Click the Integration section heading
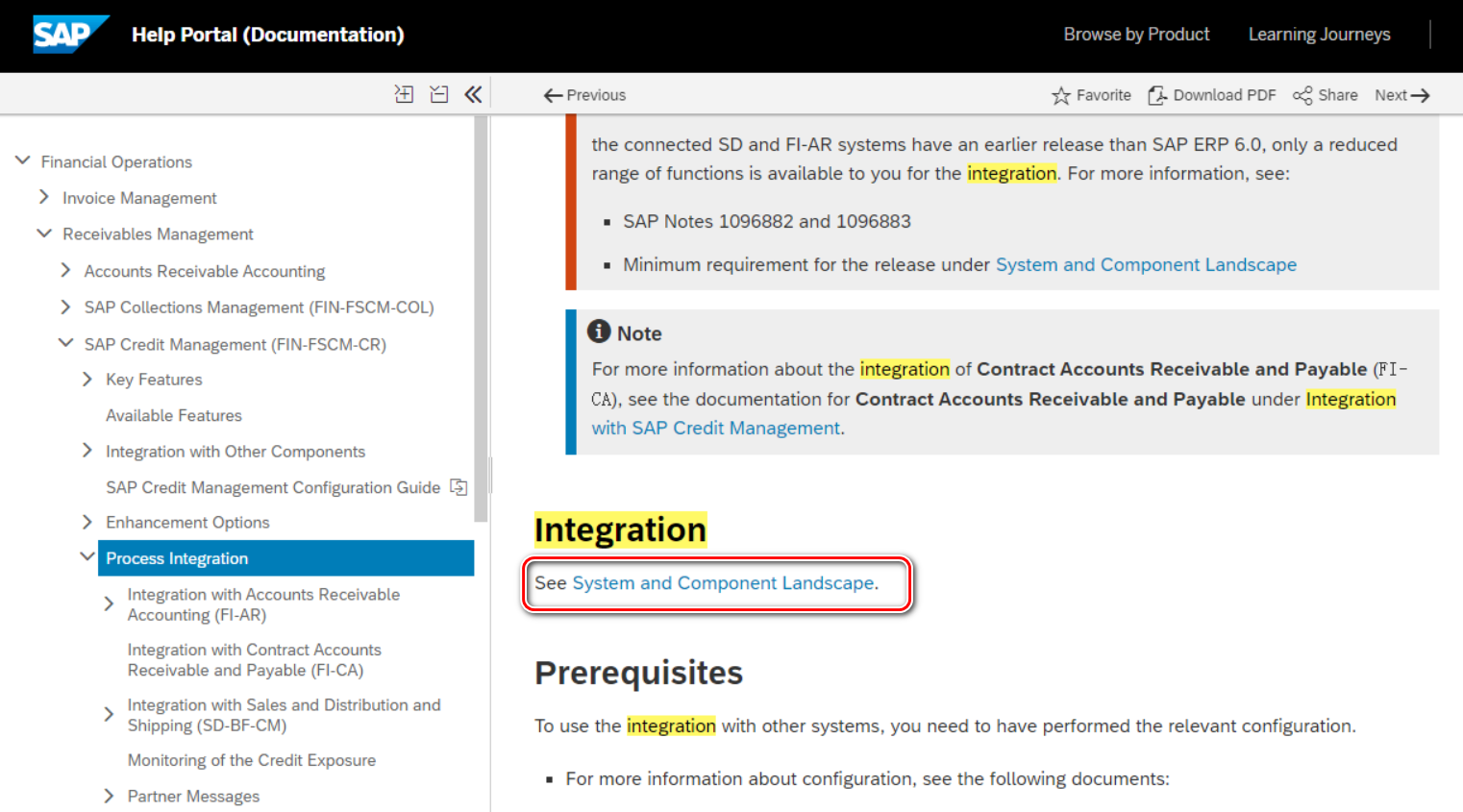The height and width of the screenshot is (812, 1463). [x=620, y=529]
